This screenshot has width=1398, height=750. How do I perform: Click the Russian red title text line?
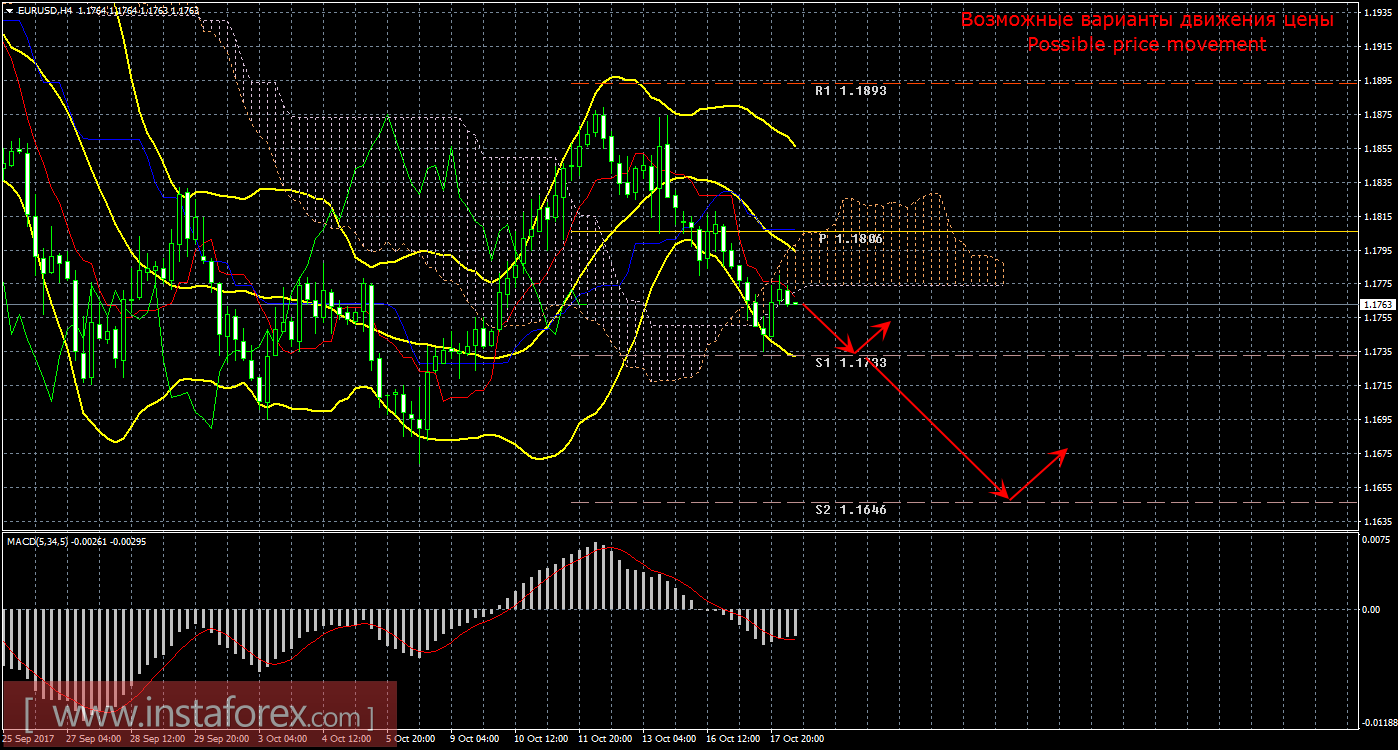[x=1146, y=20]
